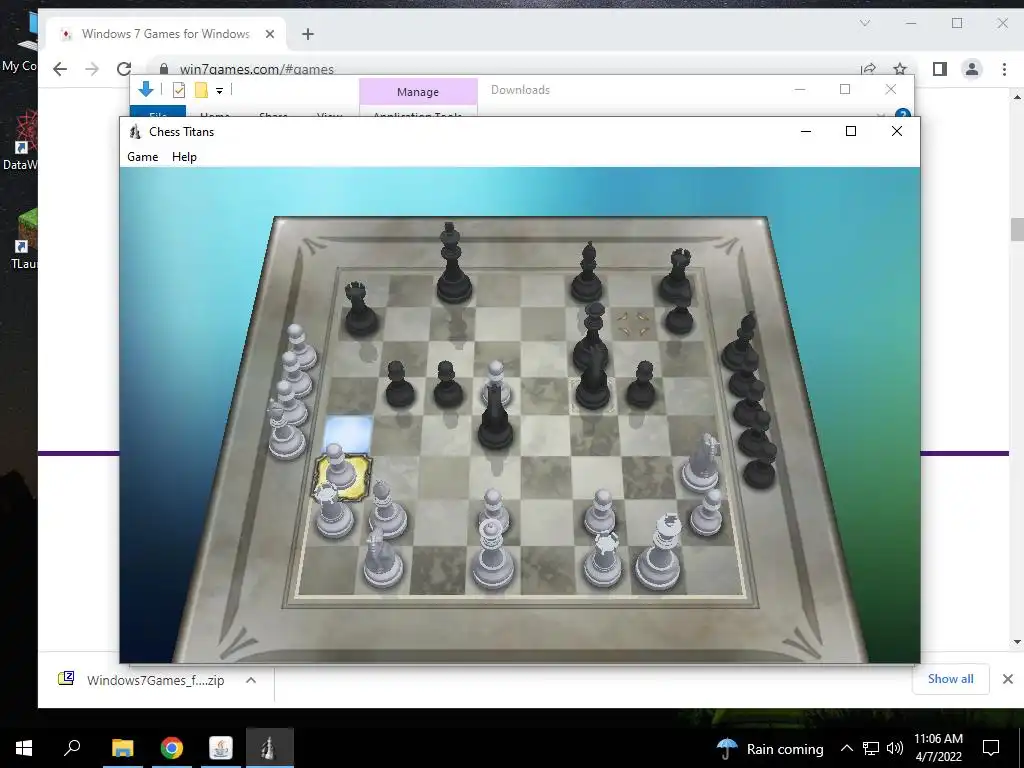This screenshot has height=768, width=1024.
Task: Go back in the browser
Action: (60, 69)
